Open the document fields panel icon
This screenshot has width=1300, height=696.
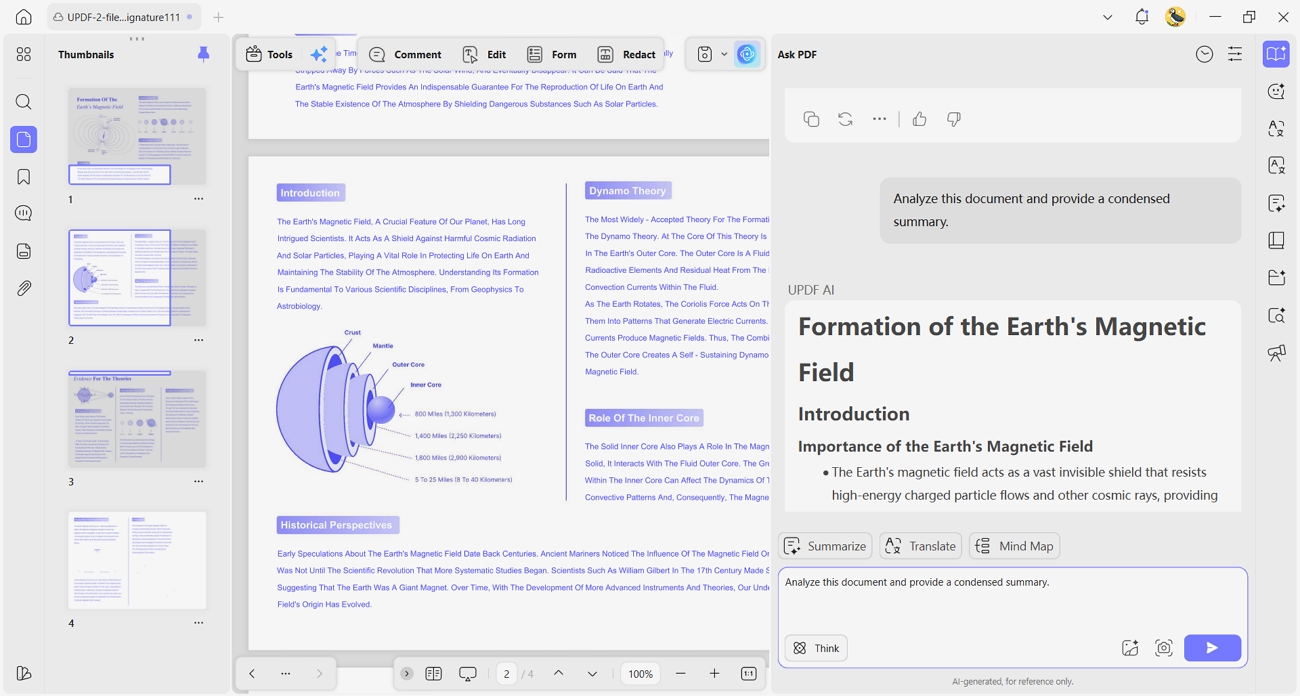(24, 251)
